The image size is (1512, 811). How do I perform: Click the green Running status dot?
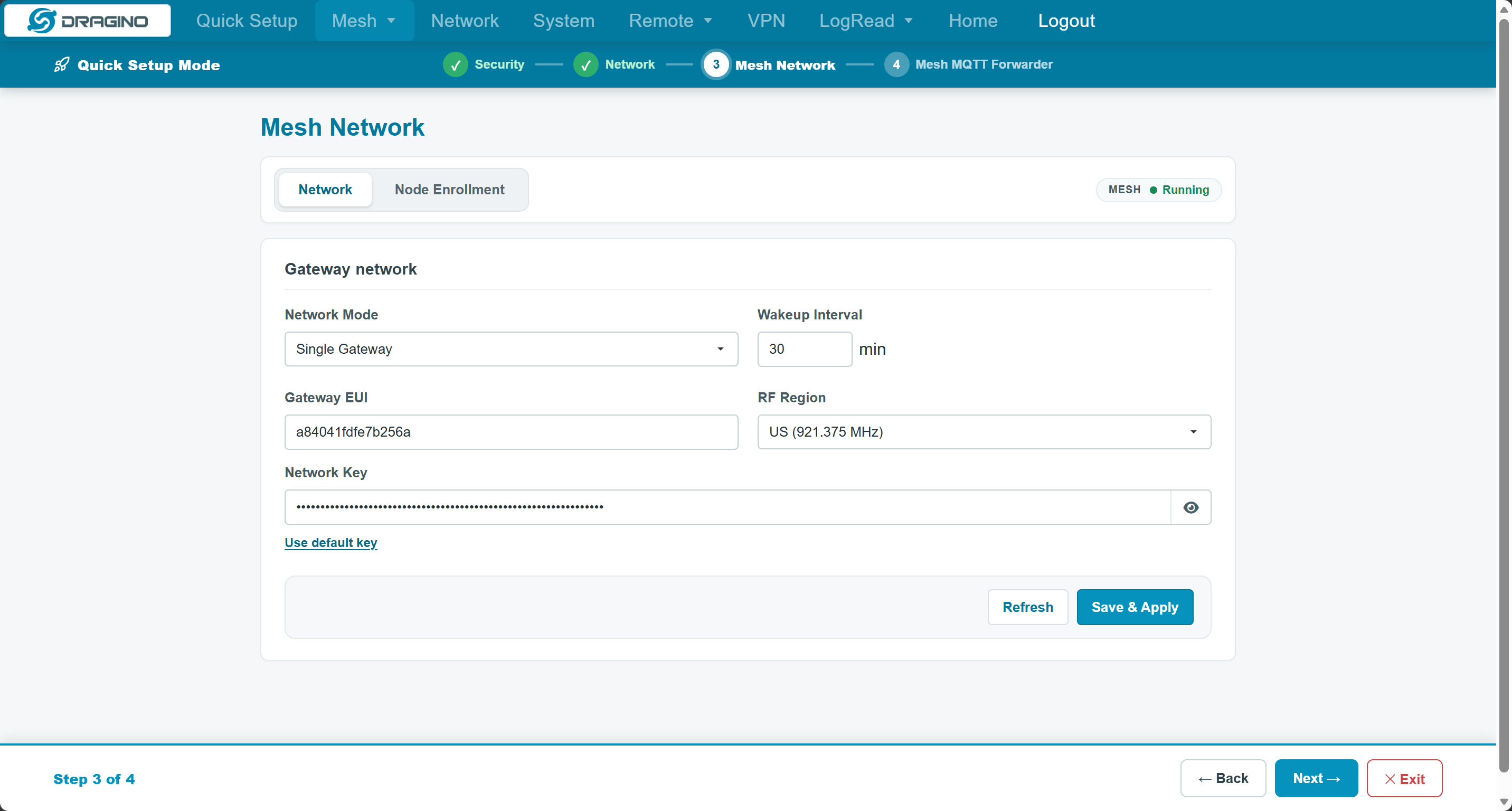click(1153, 190)
